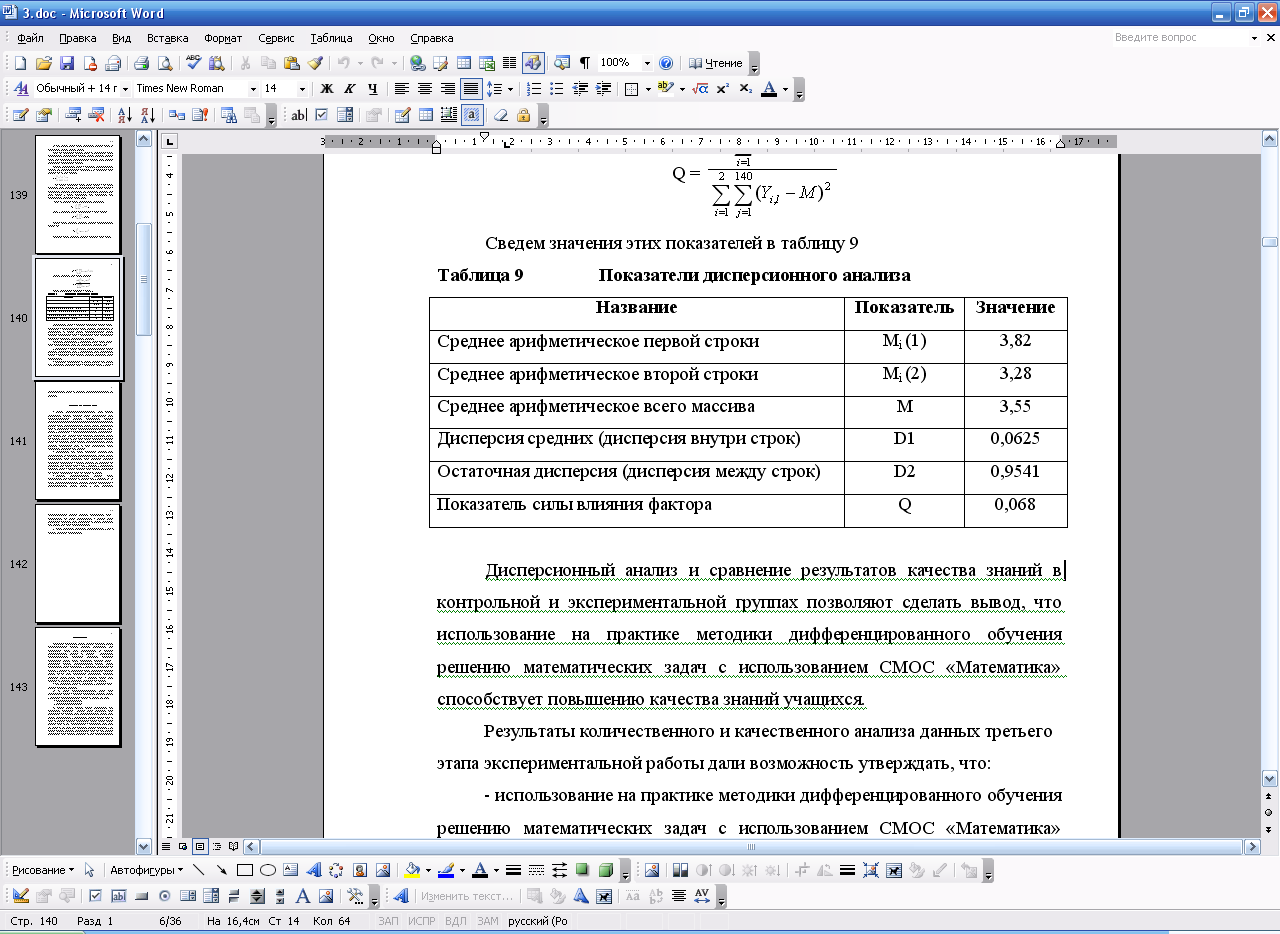Toggle bold formatting (Ж)
The height and width of the screenshot is (934, 1280).
326,88
